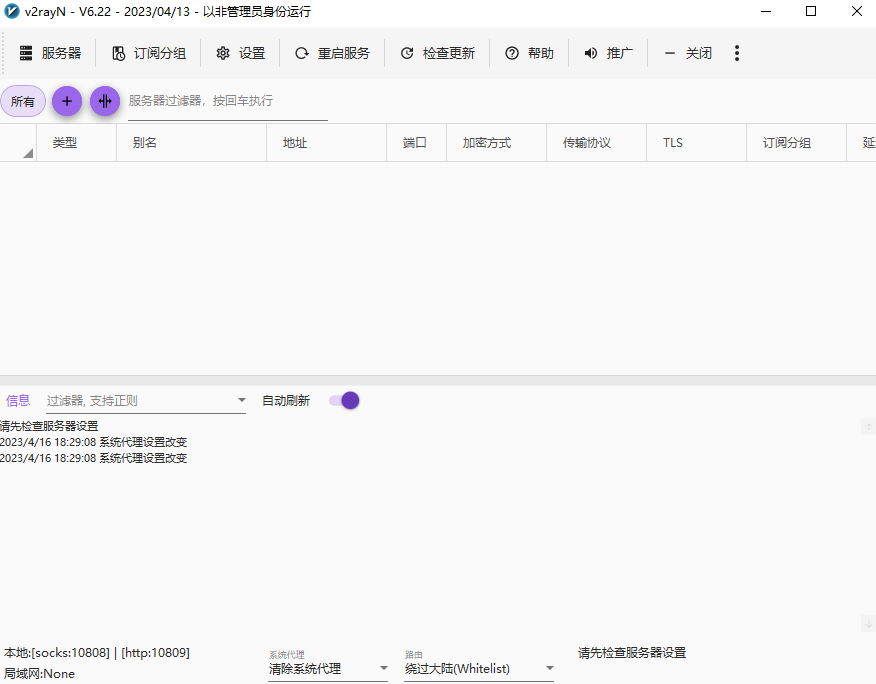Open the three-dot overflow menu

click(x=737, y=53)
